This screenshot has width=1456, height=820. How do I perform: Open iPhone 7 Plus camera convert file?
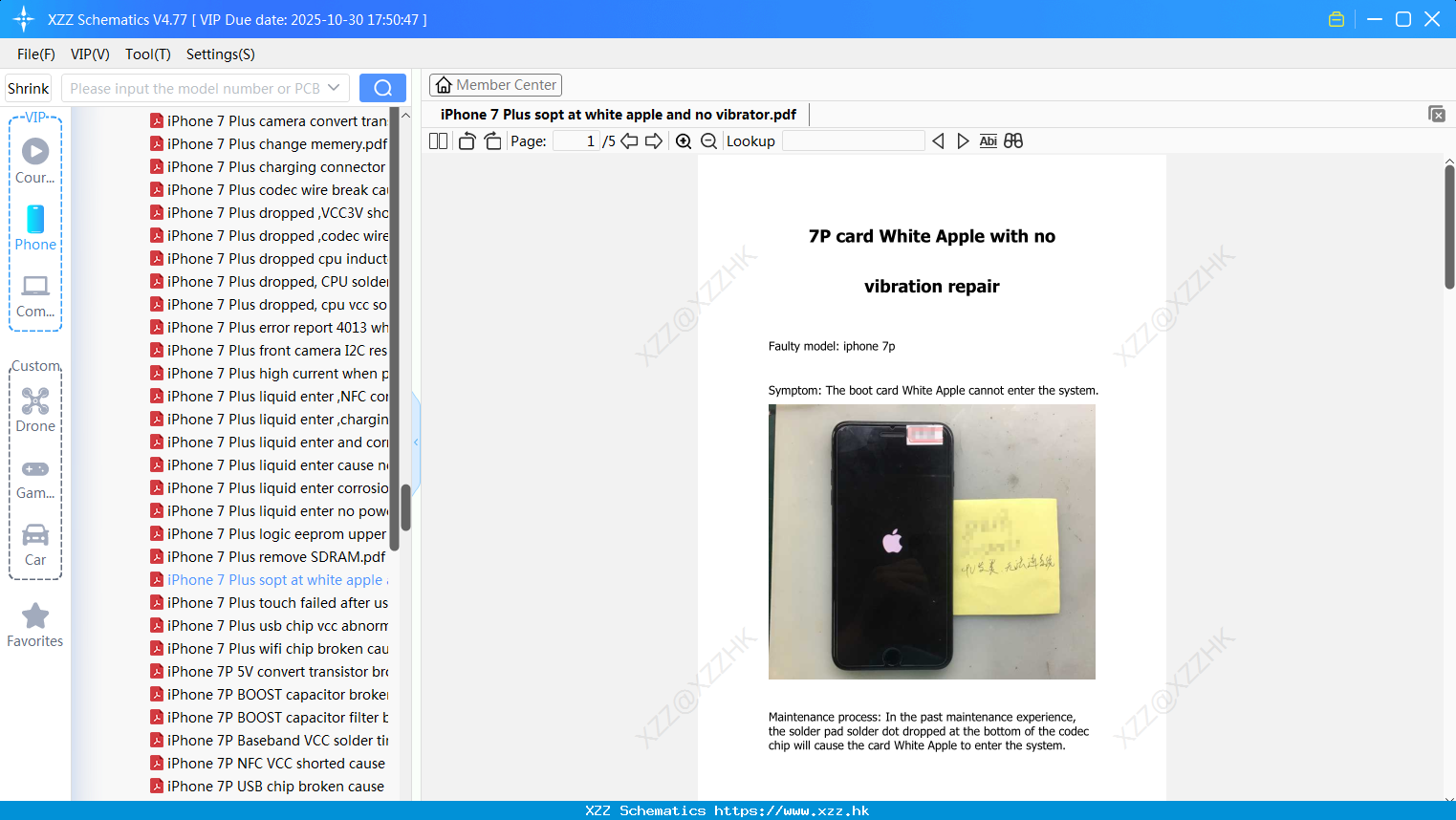pos(269,121)
